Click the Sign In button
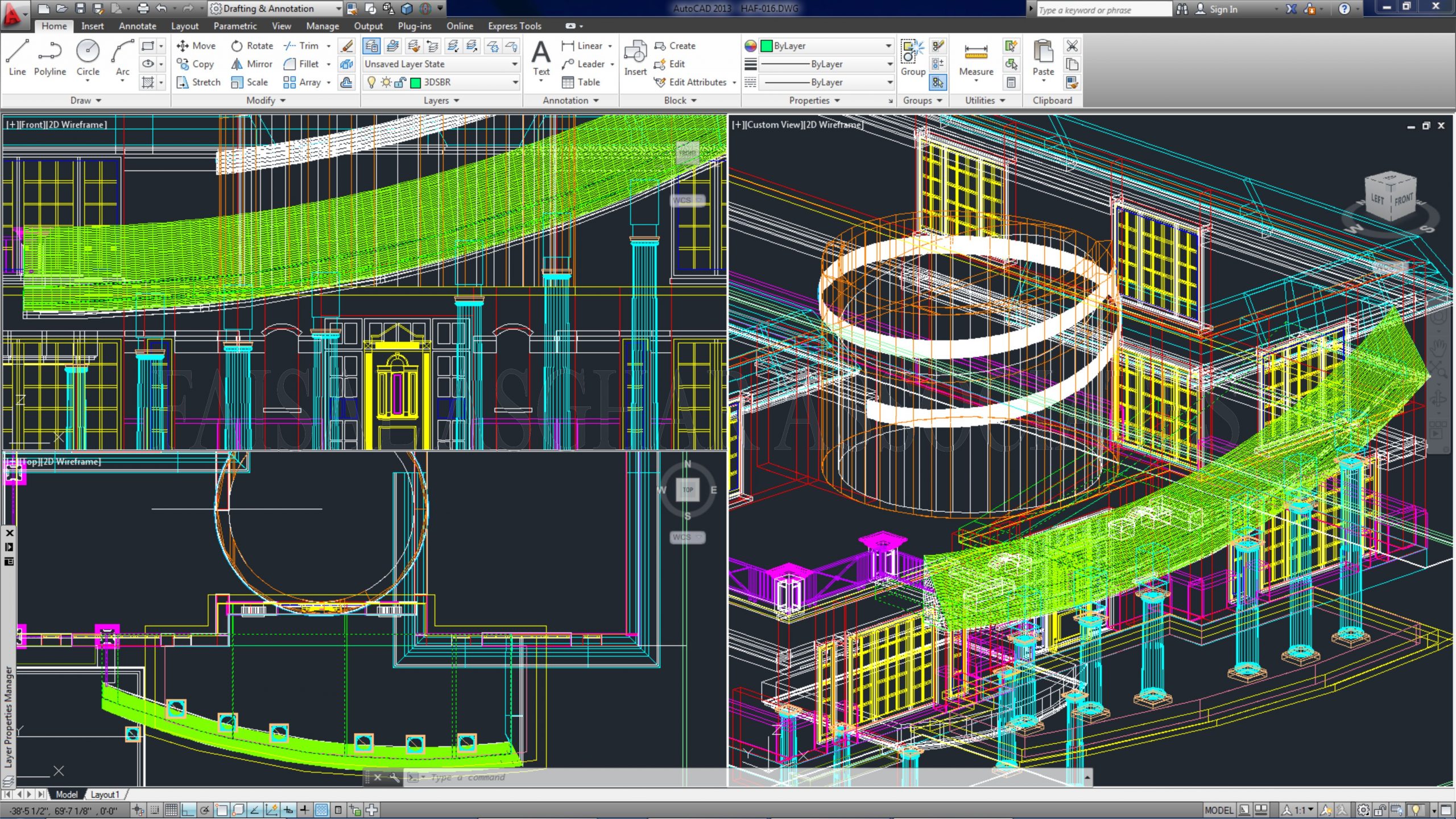Image resolution: width=1456 pixels, height=819 pixels. pyautogui.click(x=1223, y=9)
